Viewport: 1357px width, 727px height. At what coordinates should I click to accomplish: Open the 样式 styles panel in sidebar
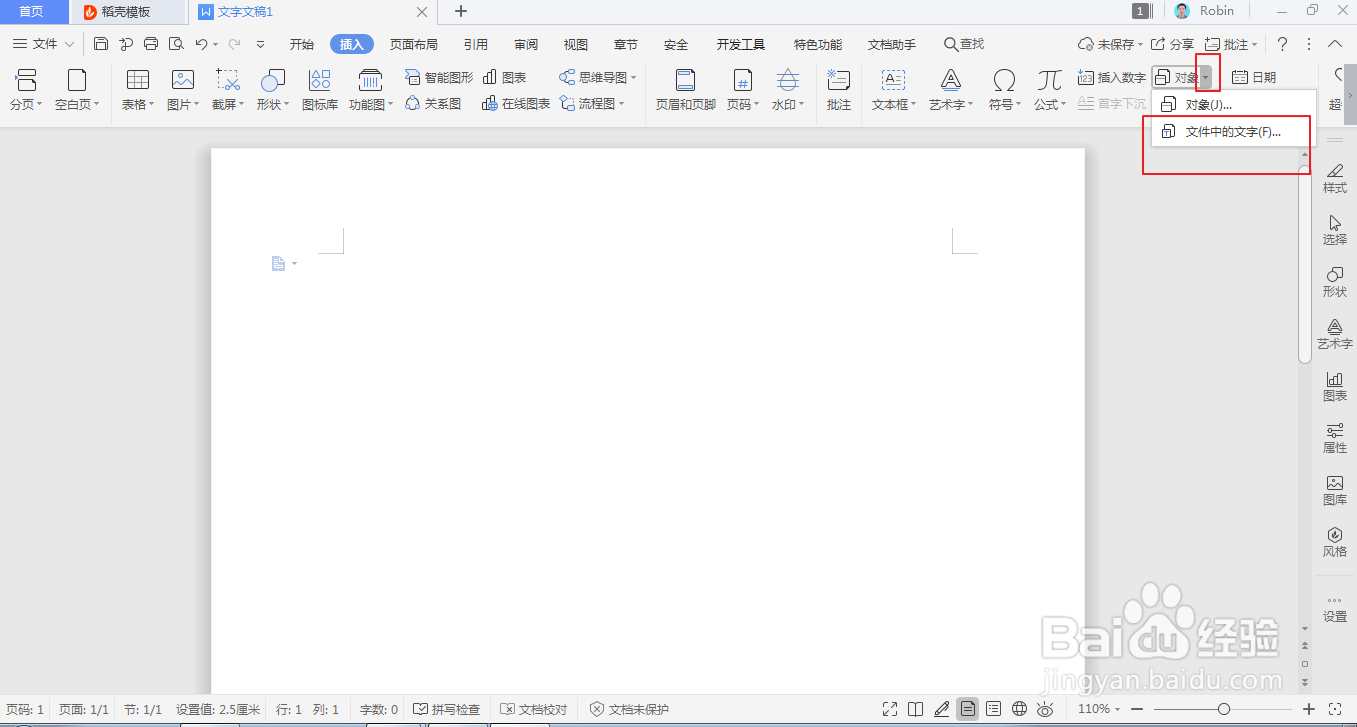pyautogui.click(x=1334, y=176)
